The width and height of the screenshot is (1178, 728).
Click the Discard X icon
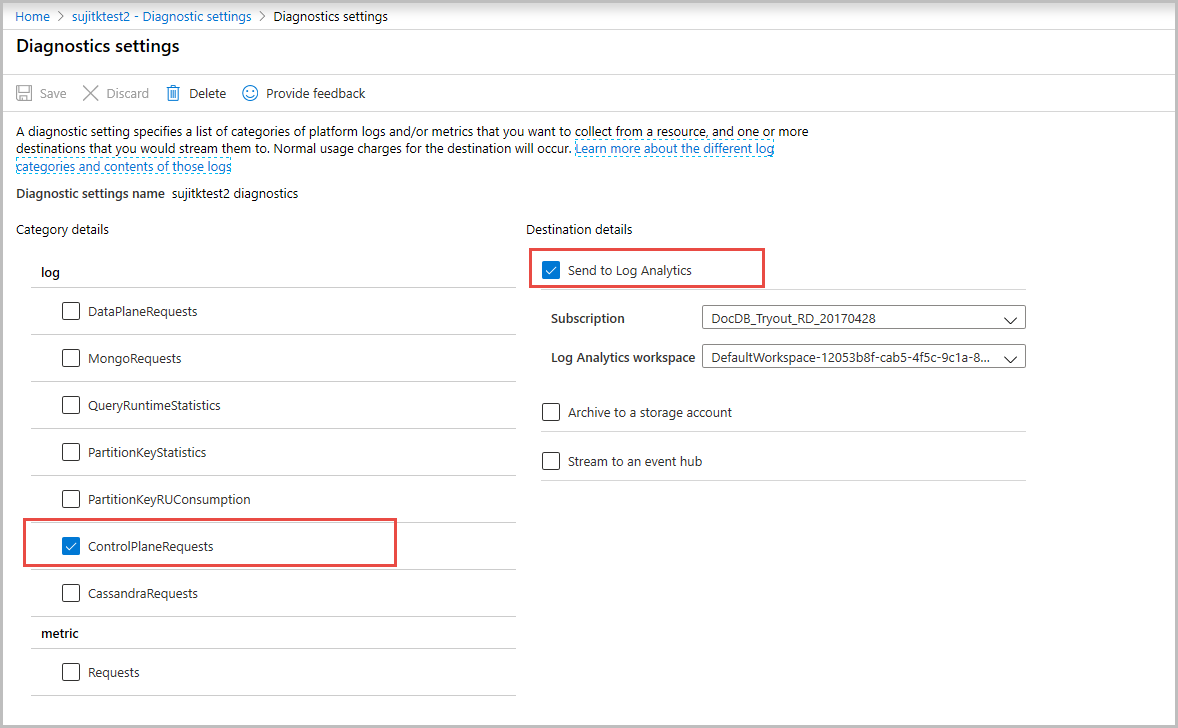[x=91, y=93]
